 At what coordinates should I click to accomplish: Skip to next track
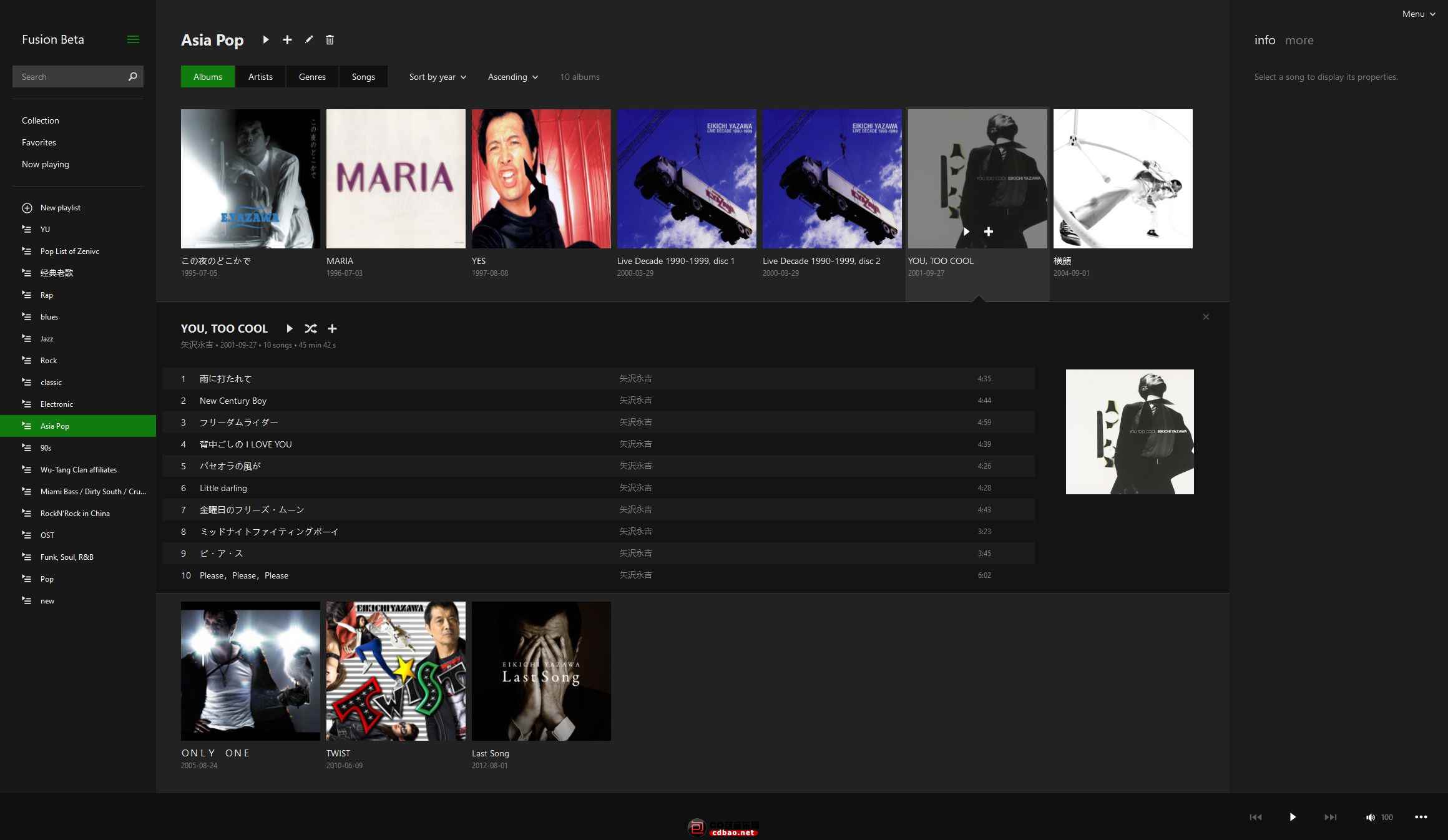(x=1331, y=817)
